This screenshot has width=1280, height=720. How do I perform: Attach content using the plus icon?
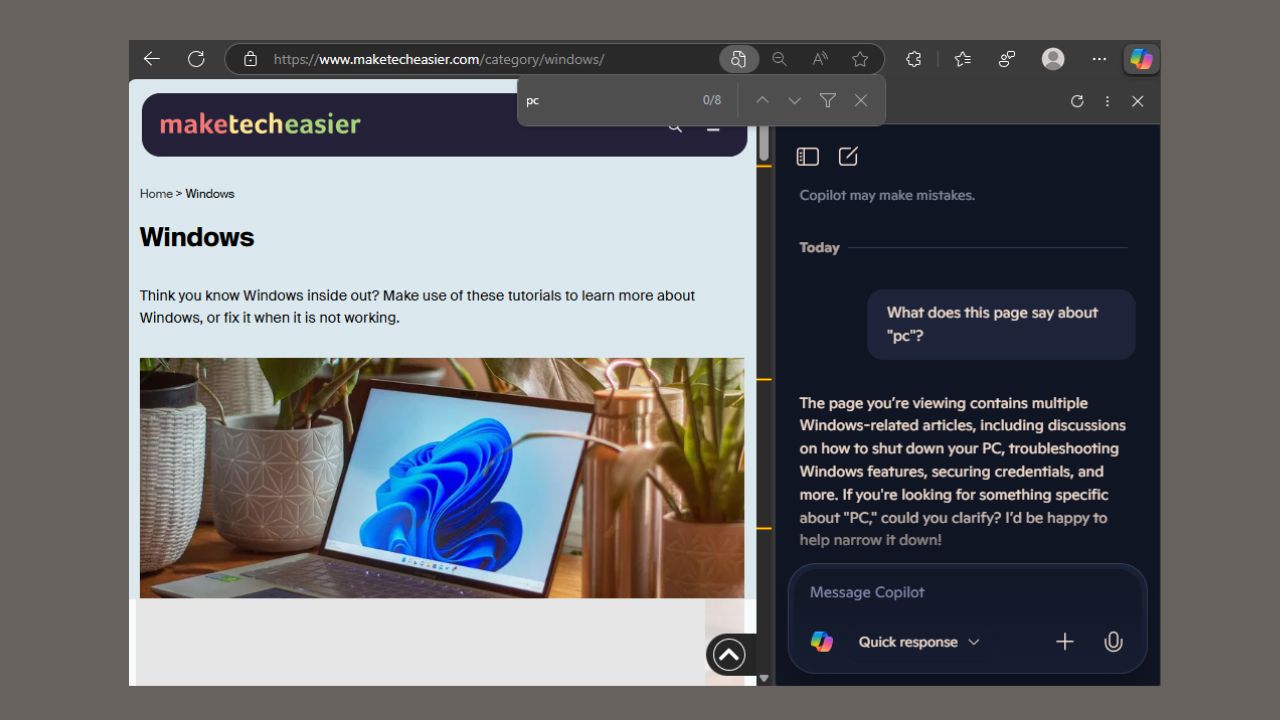(1065, 641)
